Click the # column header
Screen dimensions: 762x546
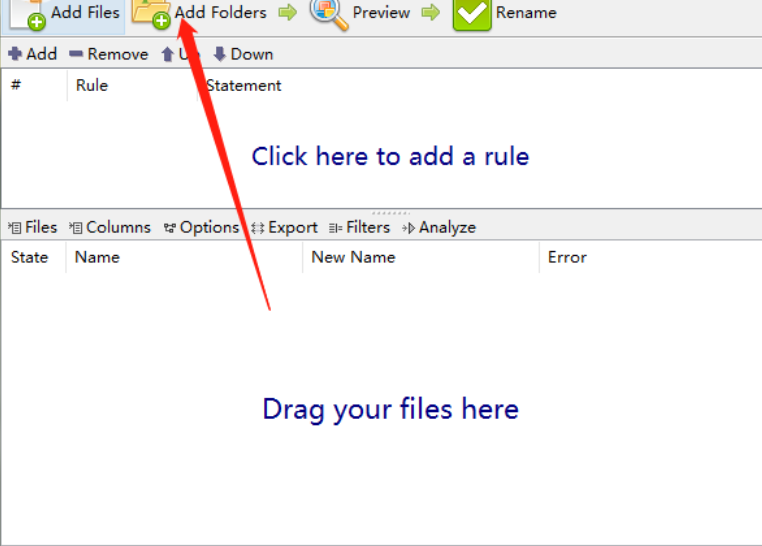tap(16, 85)
